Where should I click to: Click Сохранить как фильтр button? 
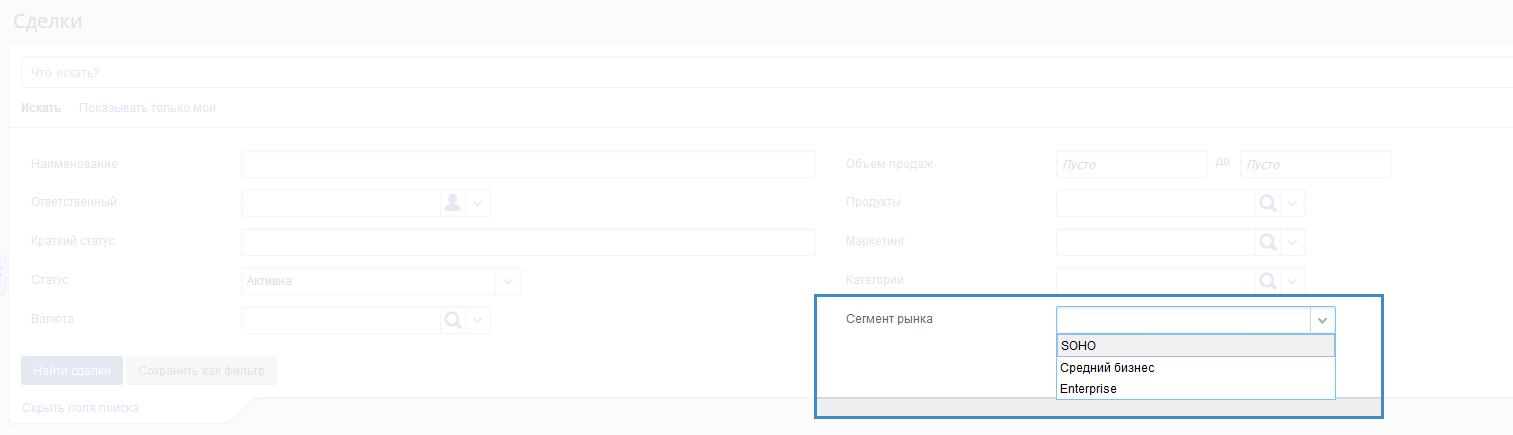[201, 371]
